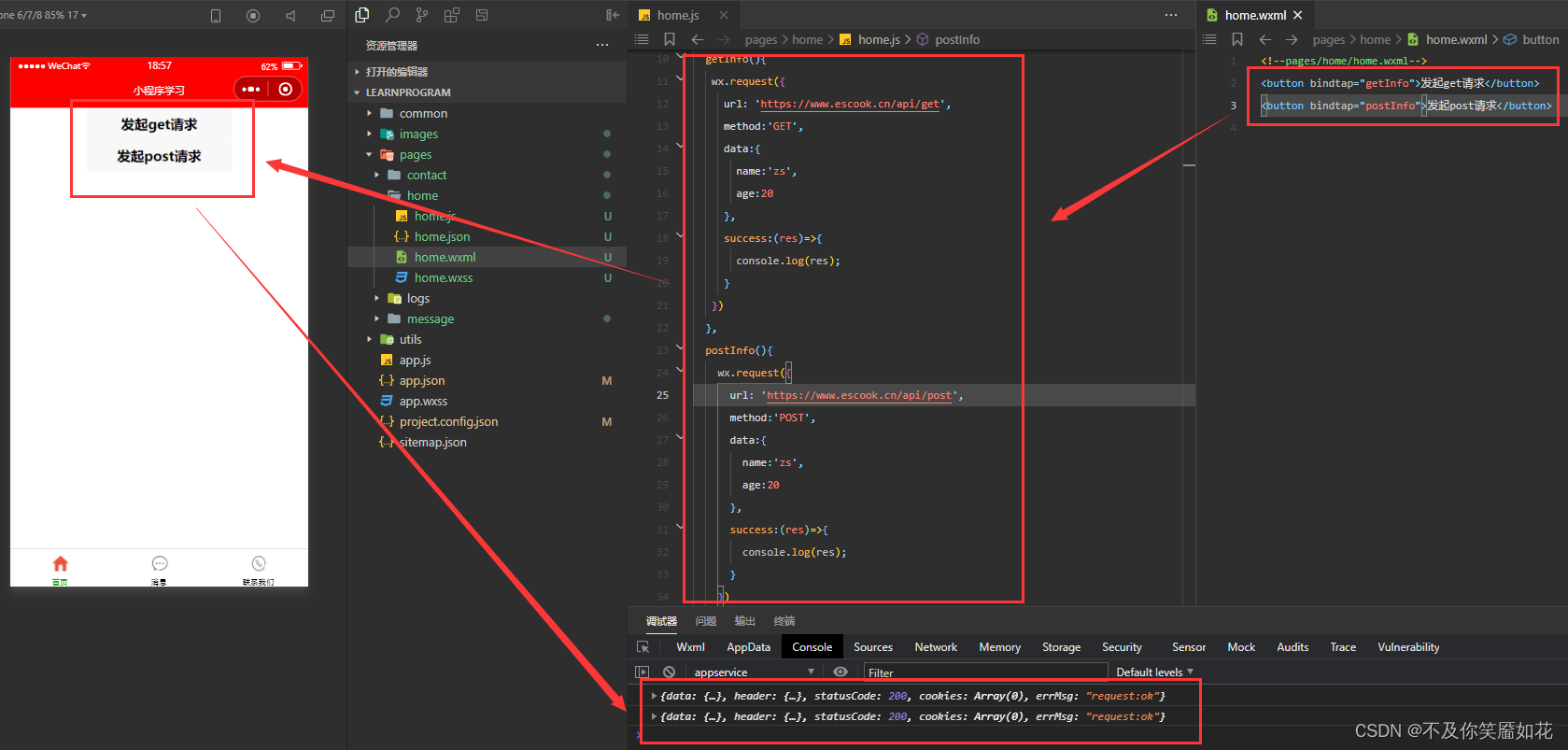Image resolution: width=1568 pixels, height=750 pixels.
Task: Open the Explorer files icon in activity bar
Action: click(x=362, y=15)
